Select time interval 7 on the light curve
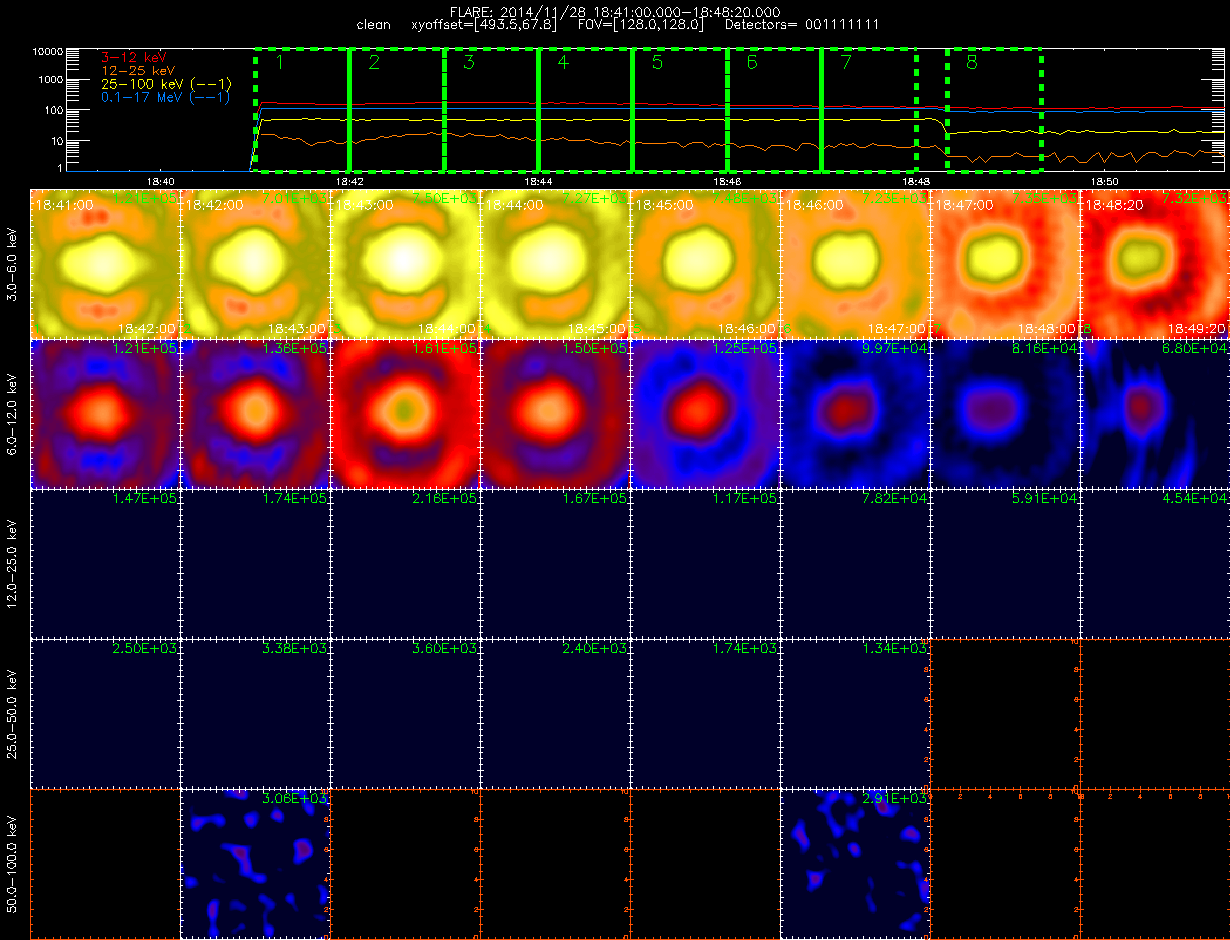Viewport: 1230px width, 940px height. (x=869, y=109)
